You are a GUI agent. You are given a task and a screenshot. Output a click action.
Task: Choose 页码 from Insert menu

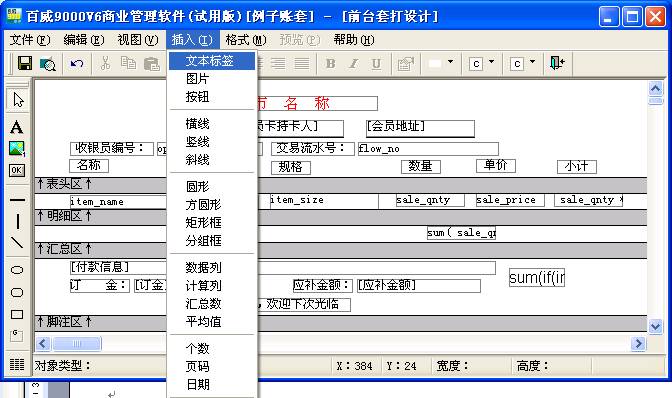pyautogui.click(x=212, y=367)
